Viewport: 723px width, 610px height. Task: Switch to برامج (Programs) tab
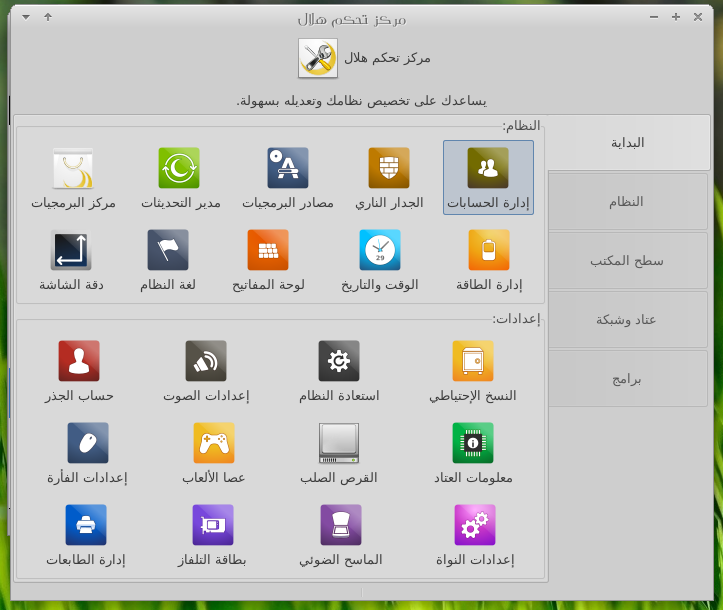click(x=627, y=379)
